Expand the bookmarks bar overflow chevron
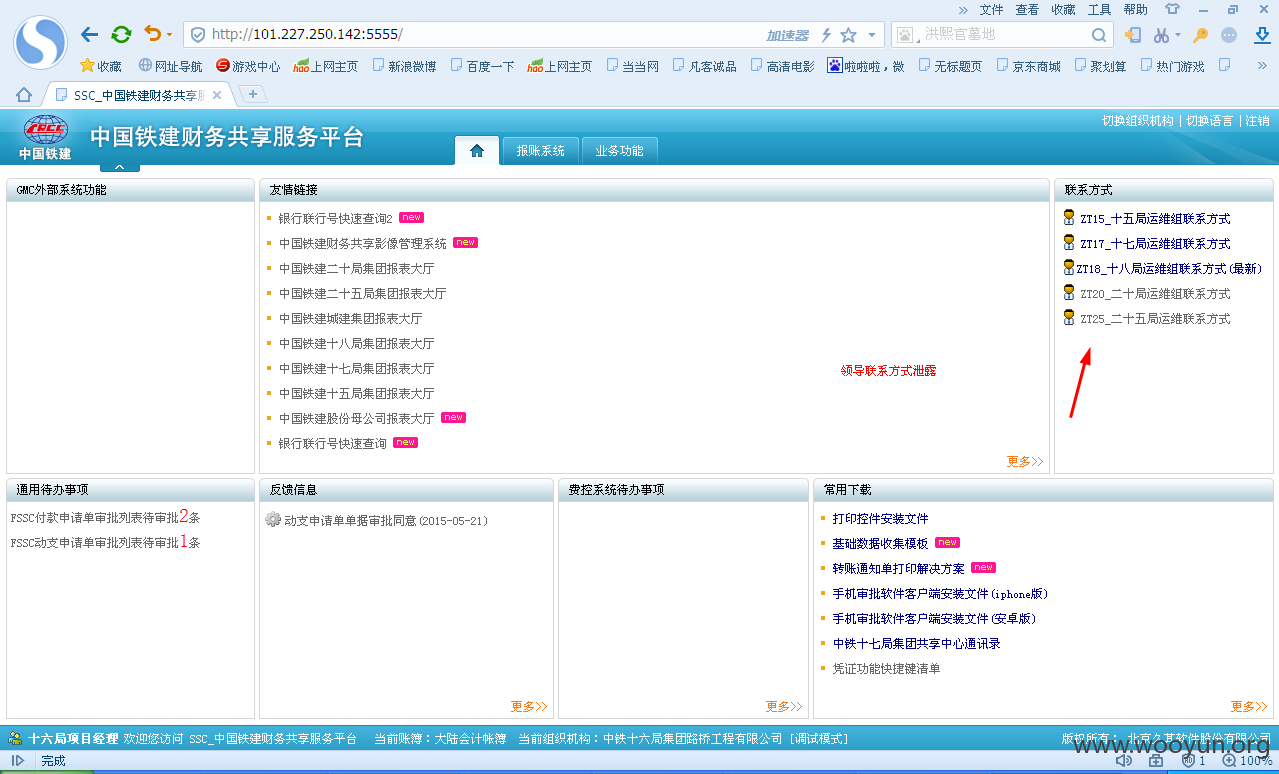 pos(1262,66)
